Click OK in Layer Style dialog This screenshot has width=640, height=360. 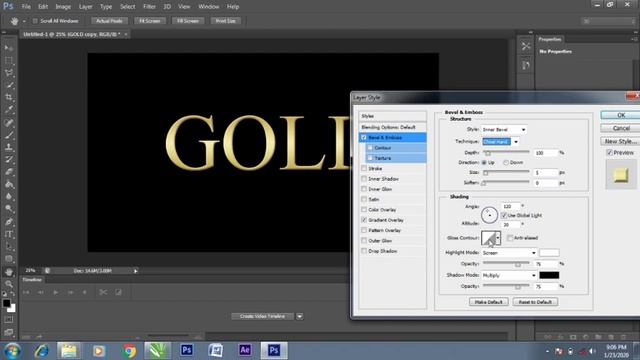(621, 115)
